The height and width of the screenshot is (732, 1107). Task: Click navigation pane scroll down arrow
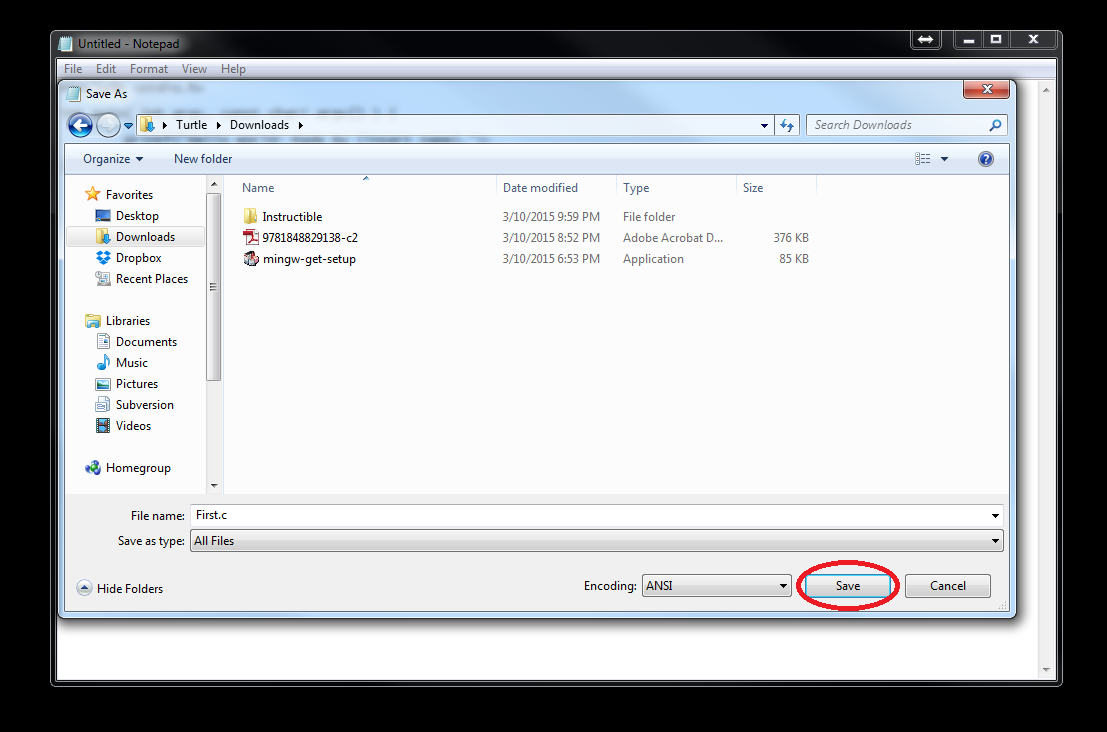click(x=213, y=486)
